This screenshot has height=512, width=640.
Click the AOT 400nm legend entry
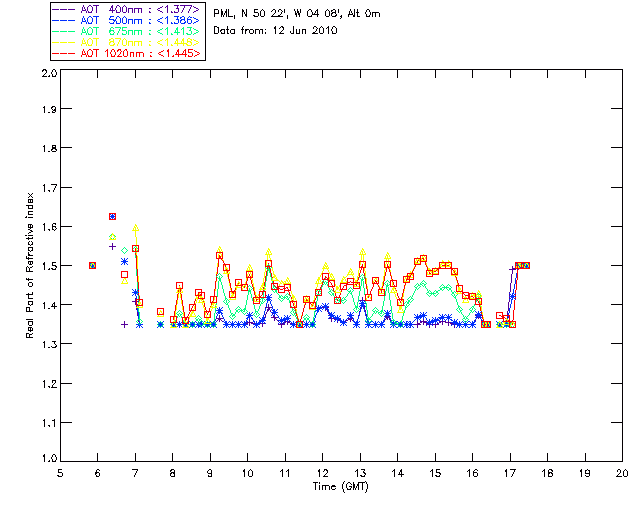127,9
